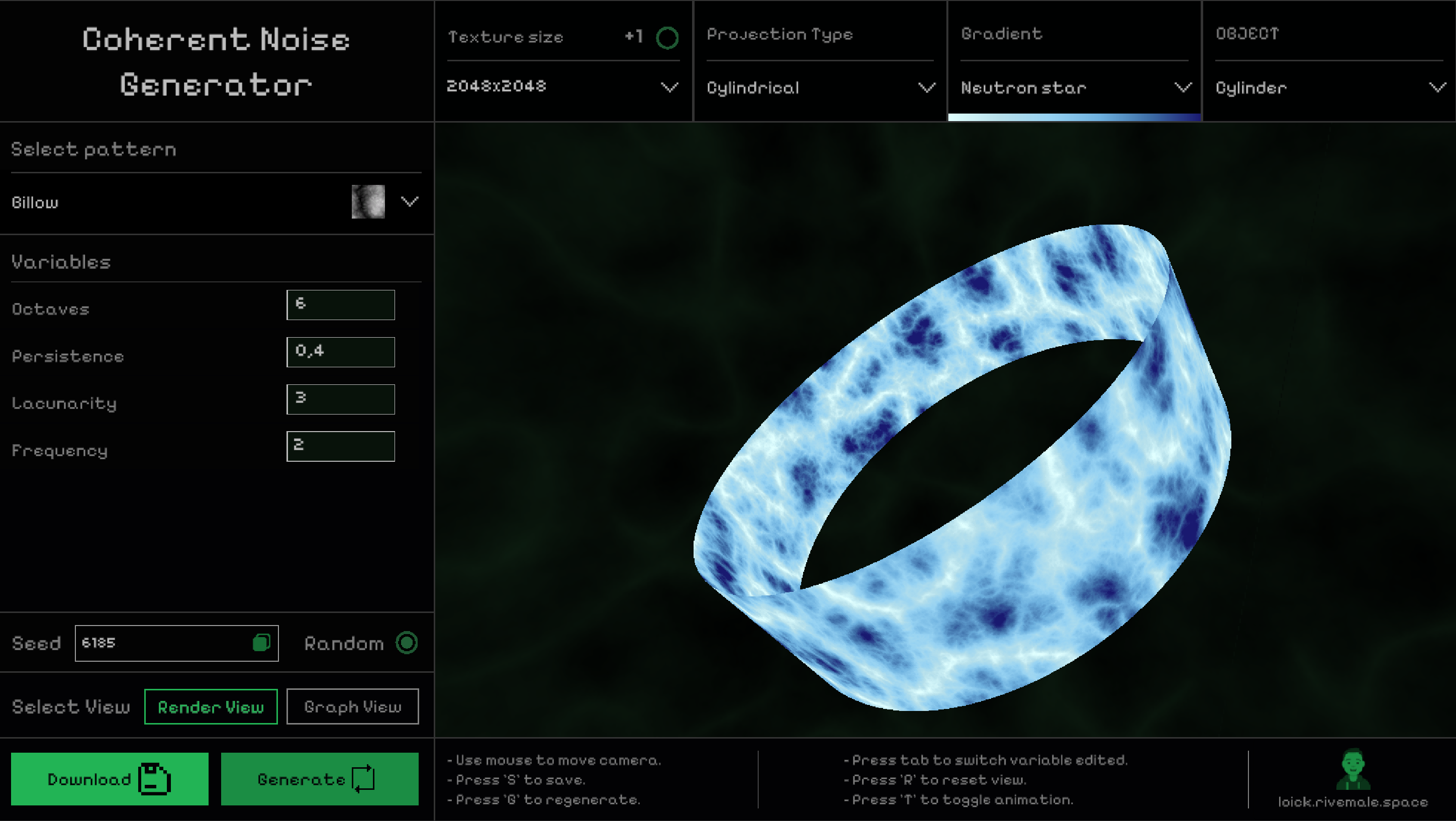Viewport: 1456px width, 821px height.
Task: Switch to Graph View
Action: pos(353,706)
